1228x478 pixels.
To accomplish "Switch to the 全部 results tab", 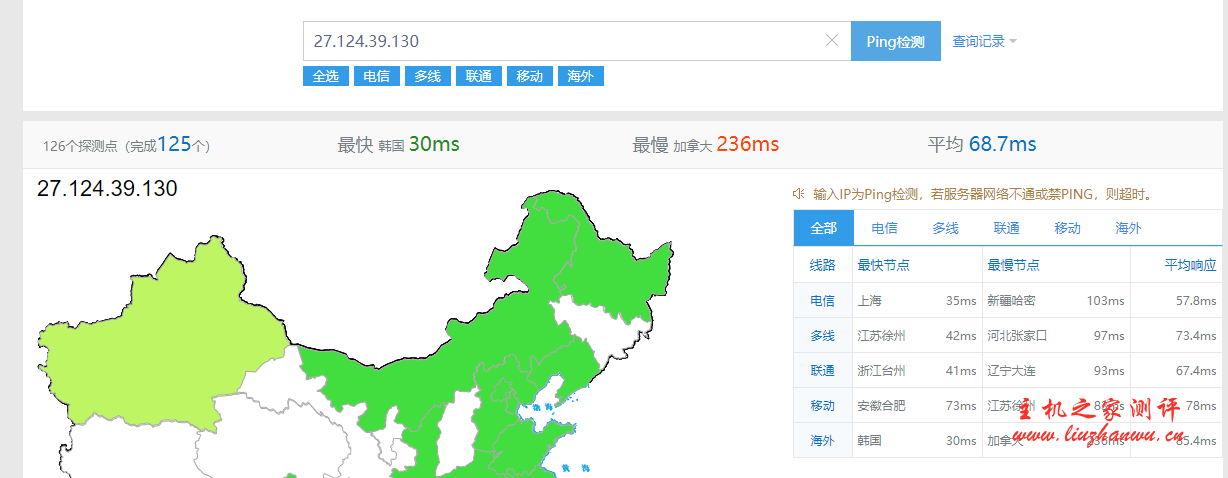I will click(823, 228).
